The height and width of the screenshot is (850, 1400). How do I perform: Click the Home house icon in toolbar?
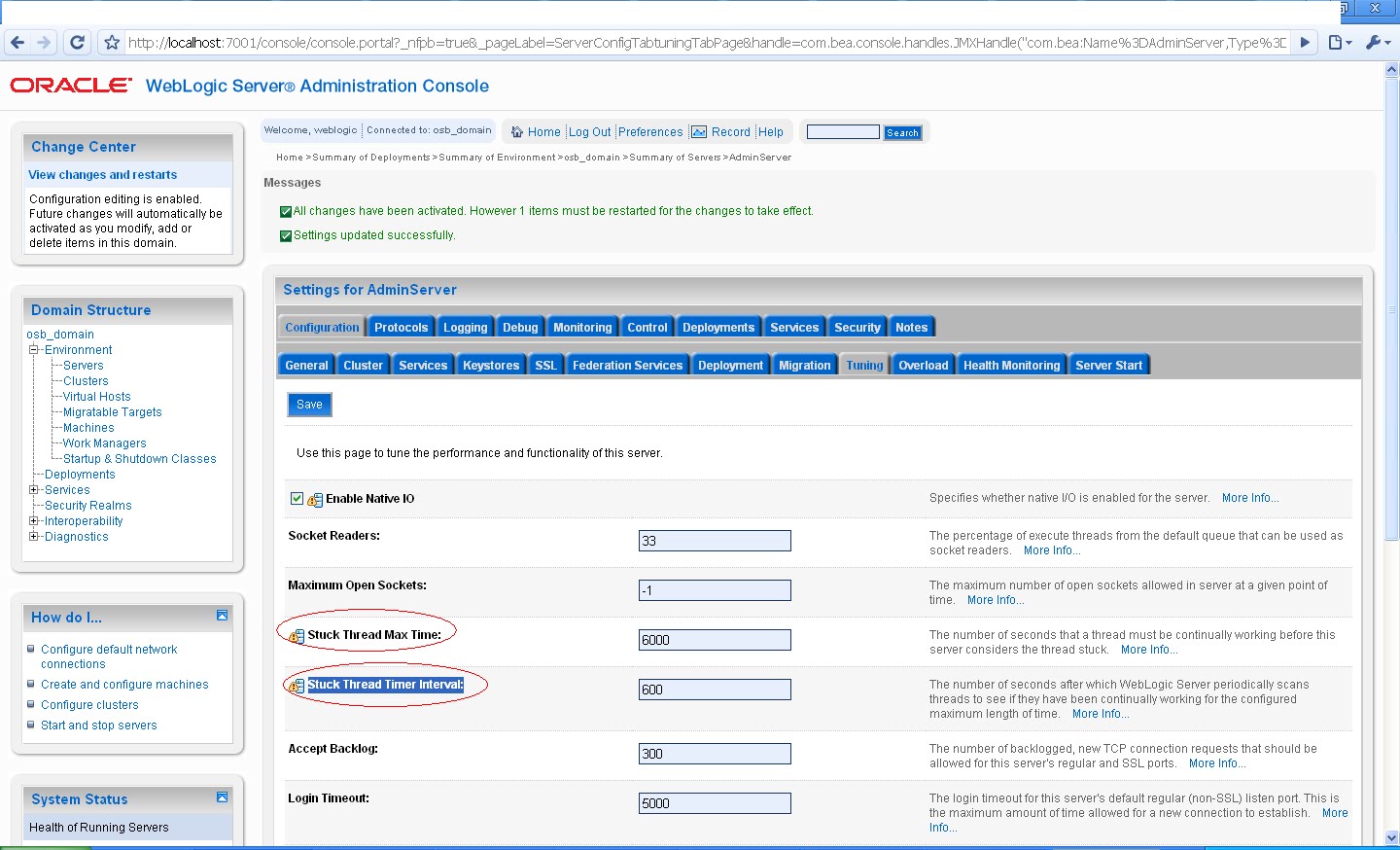coord(517,132)
